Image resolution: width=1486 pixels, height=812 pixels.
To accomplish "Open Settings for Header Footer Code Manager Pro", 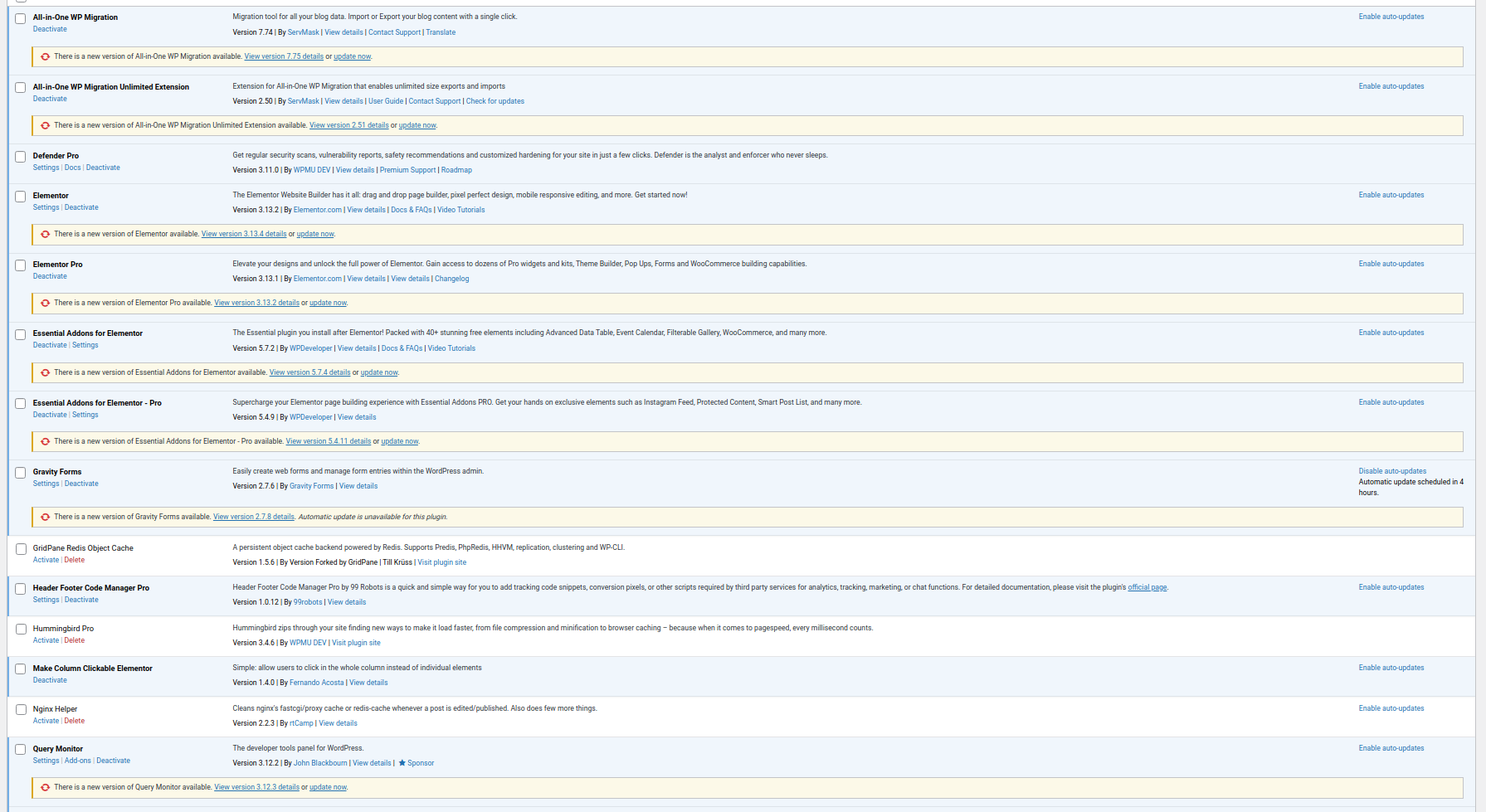I will pyautogui.click(x=46, y=600).
